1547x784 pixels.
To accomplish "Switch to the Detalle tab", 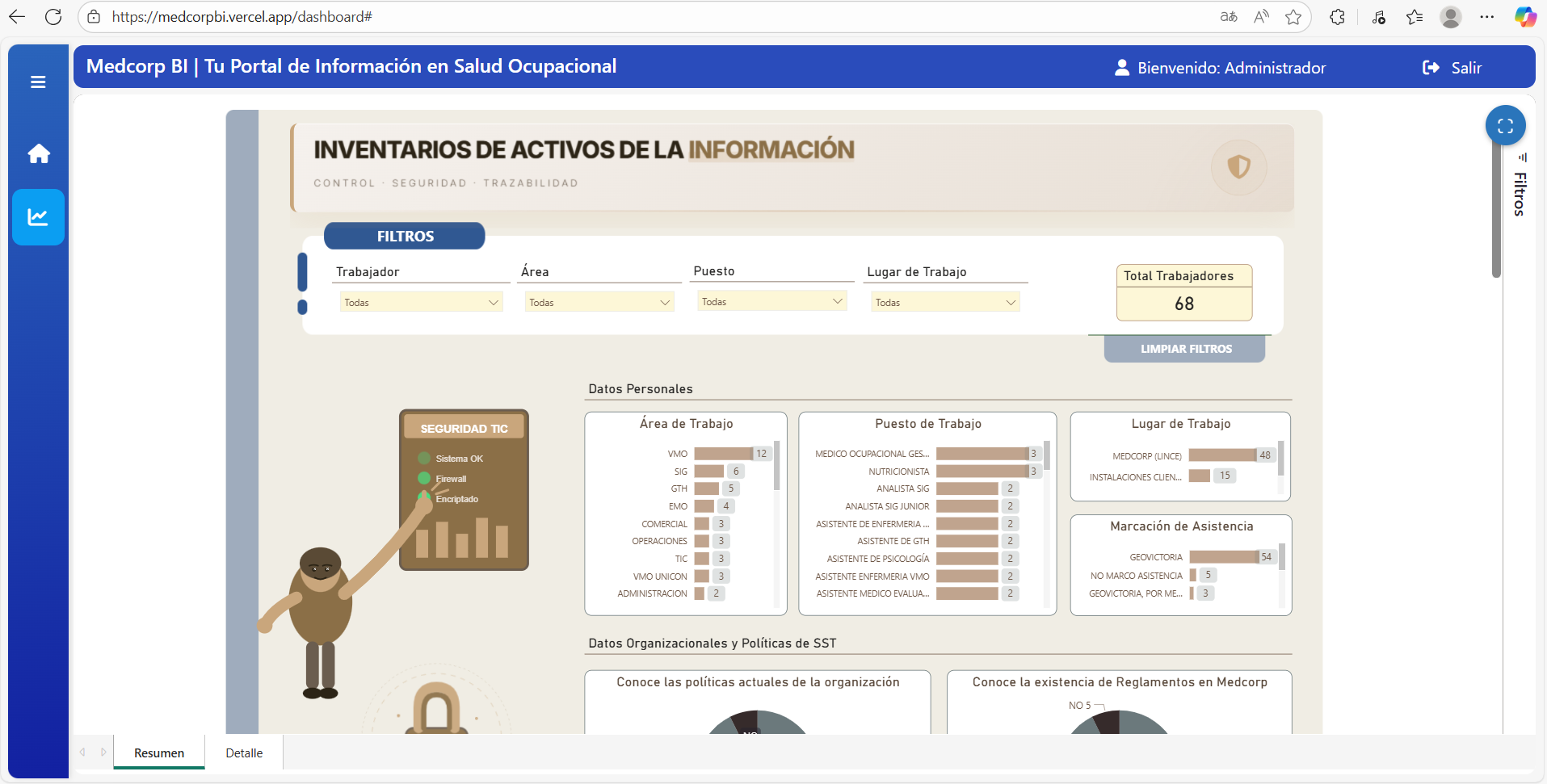I will click(244, 752).
